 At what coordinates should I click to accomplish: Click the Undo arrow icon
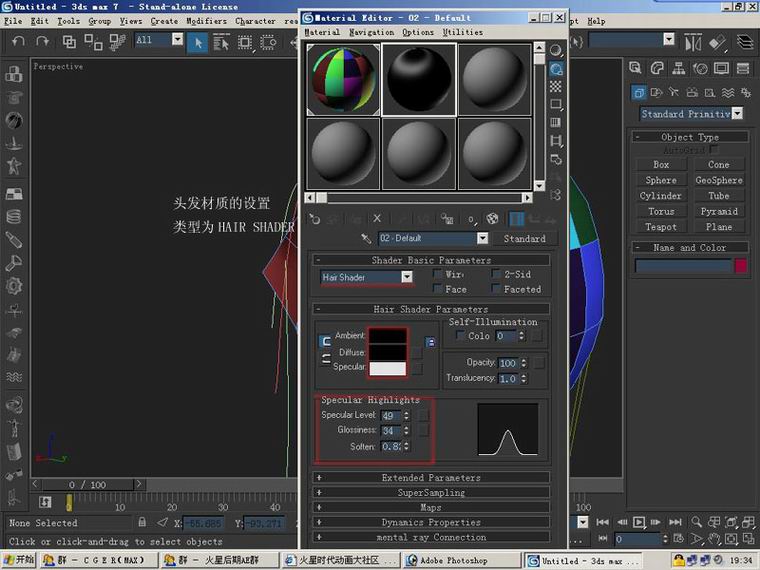click(18, 41)
